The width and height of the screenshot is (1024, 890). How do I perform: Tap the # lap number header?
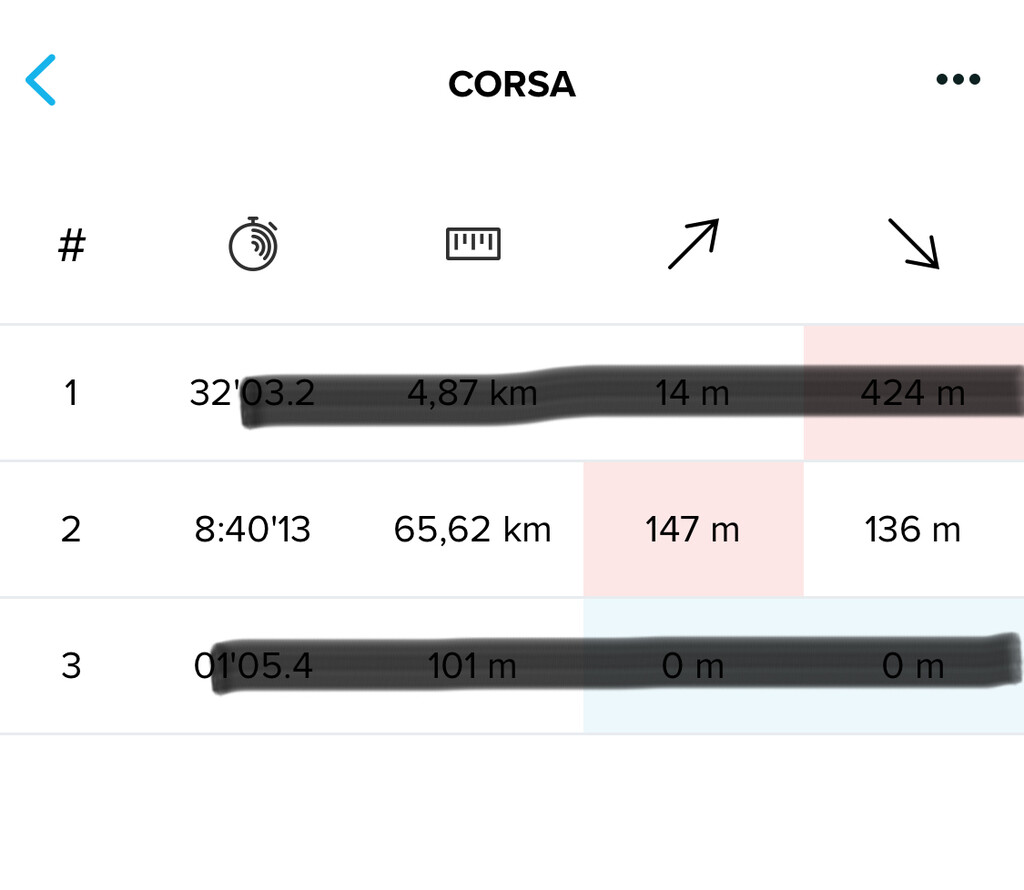tap(71, 244)
